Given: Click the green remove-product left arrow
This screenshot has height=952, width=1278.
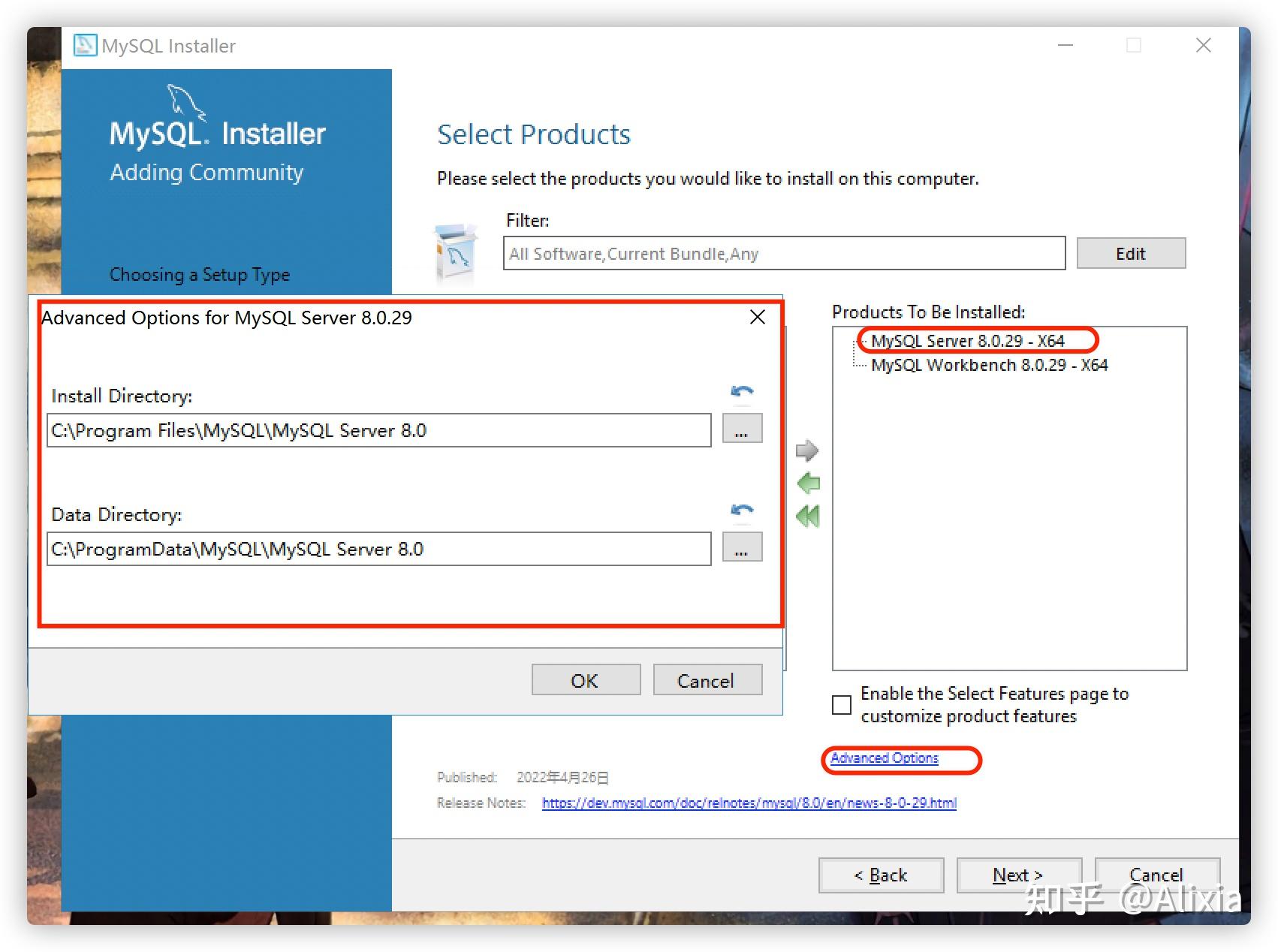Looking at the screenshot, I should (x=808, y=483).
